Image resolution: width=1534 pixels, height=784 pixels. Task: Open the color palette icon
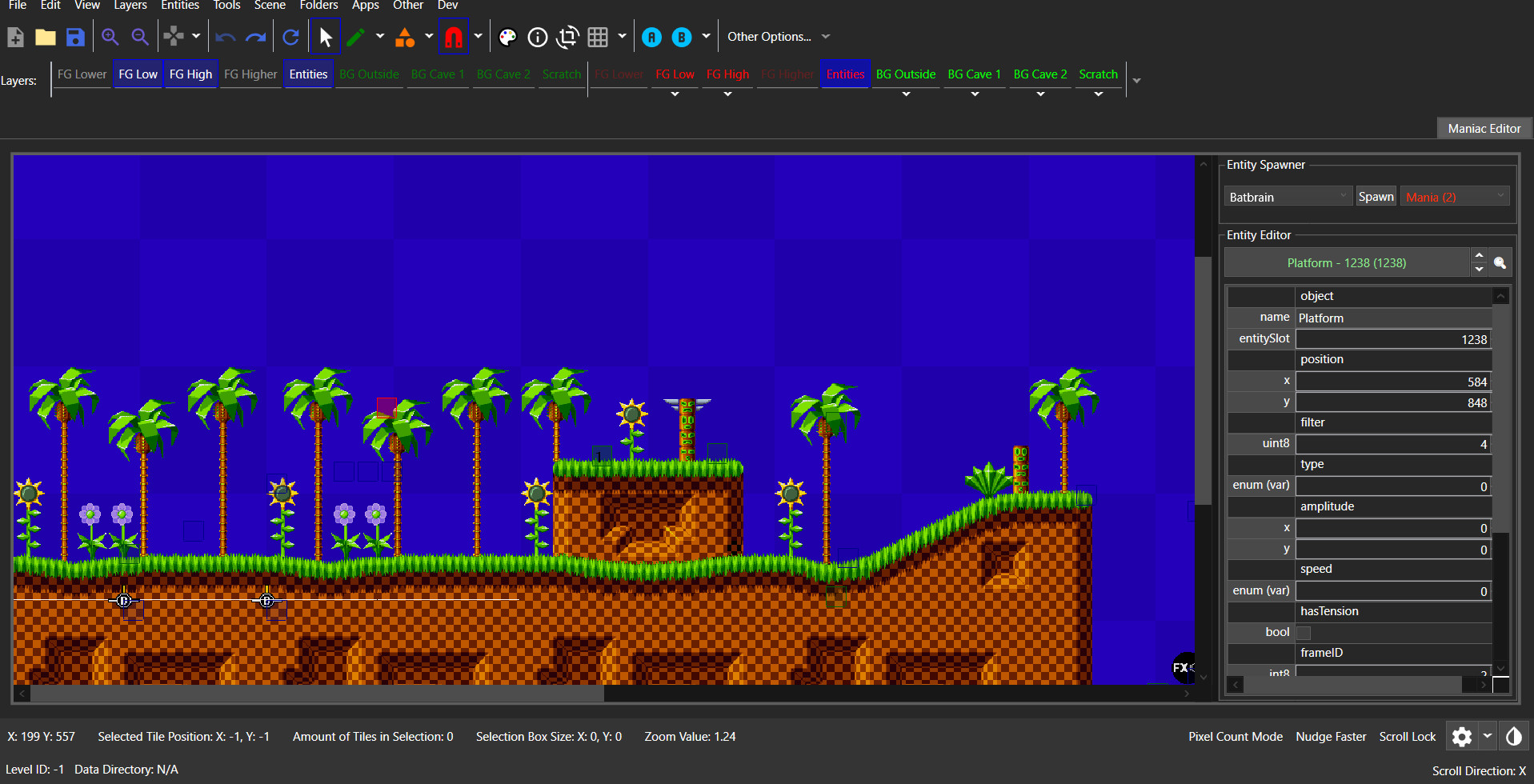tap(507, 37)
